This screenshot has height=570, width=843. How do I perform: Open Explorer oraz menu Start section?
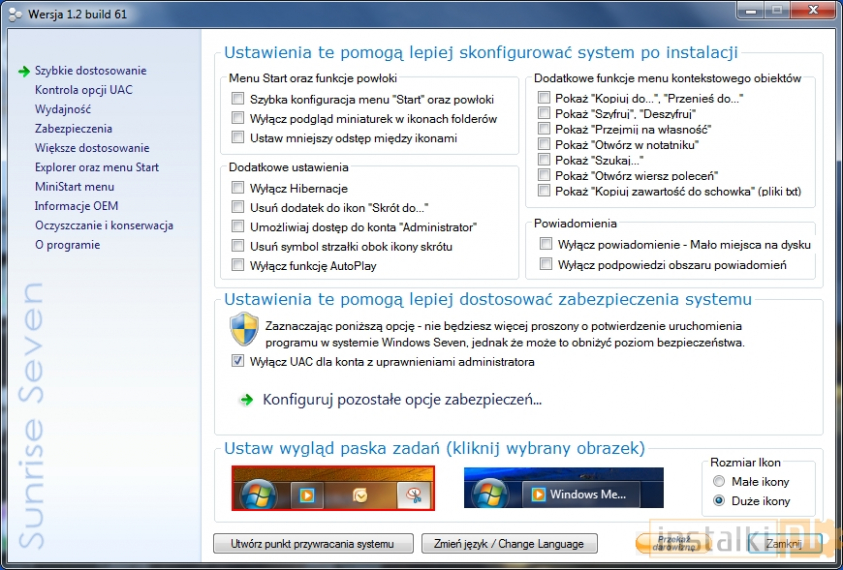(x=97, y=167)
